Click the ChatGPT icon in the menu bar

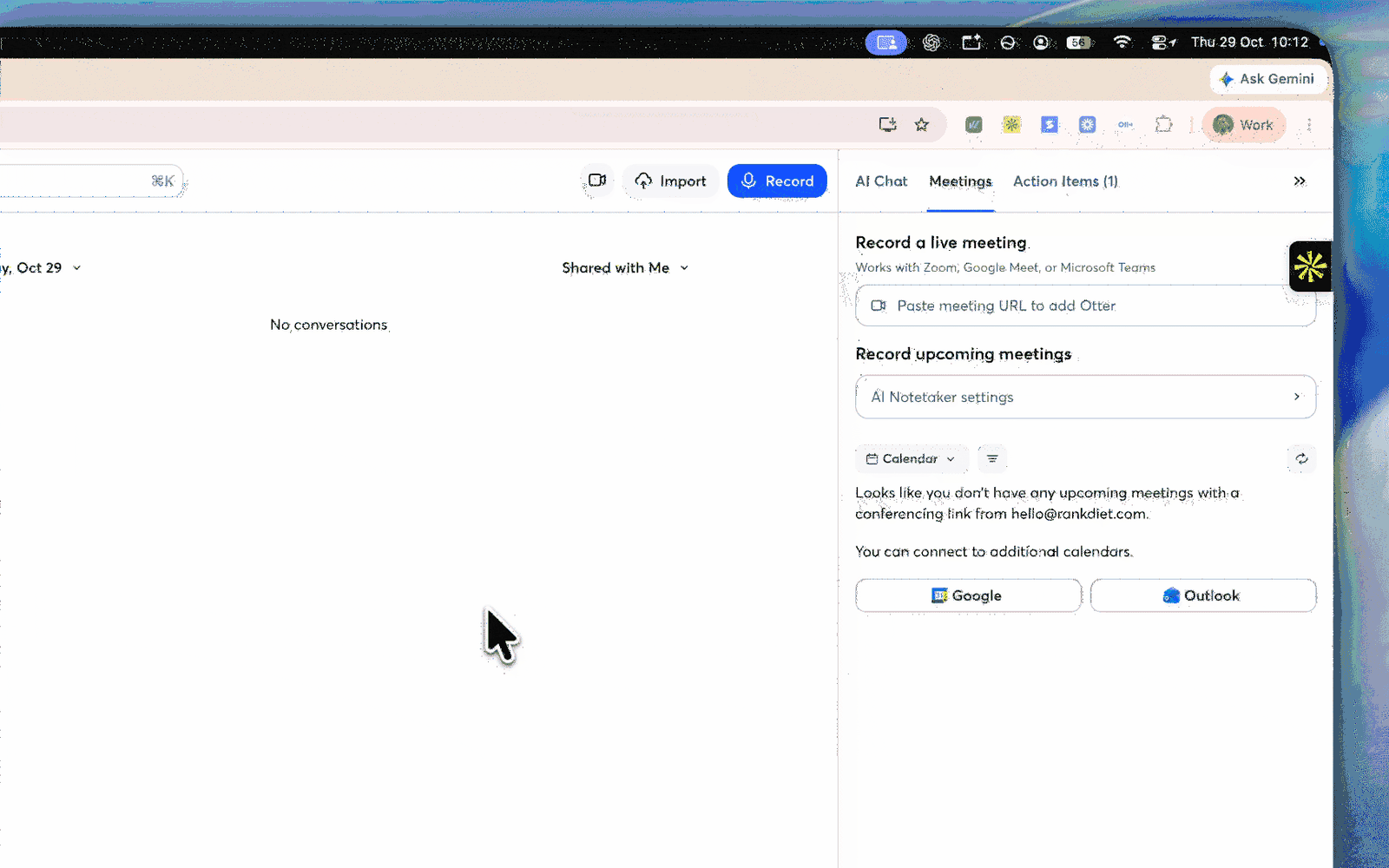coord(931,43)
